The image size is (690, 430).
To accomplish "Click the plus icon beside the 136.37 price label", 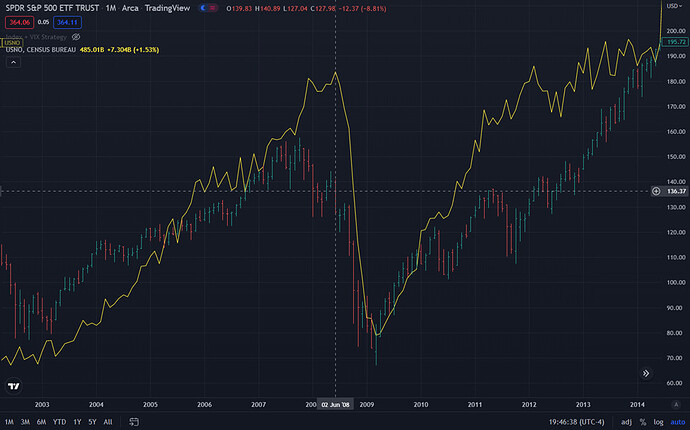I will pos(656,191).
